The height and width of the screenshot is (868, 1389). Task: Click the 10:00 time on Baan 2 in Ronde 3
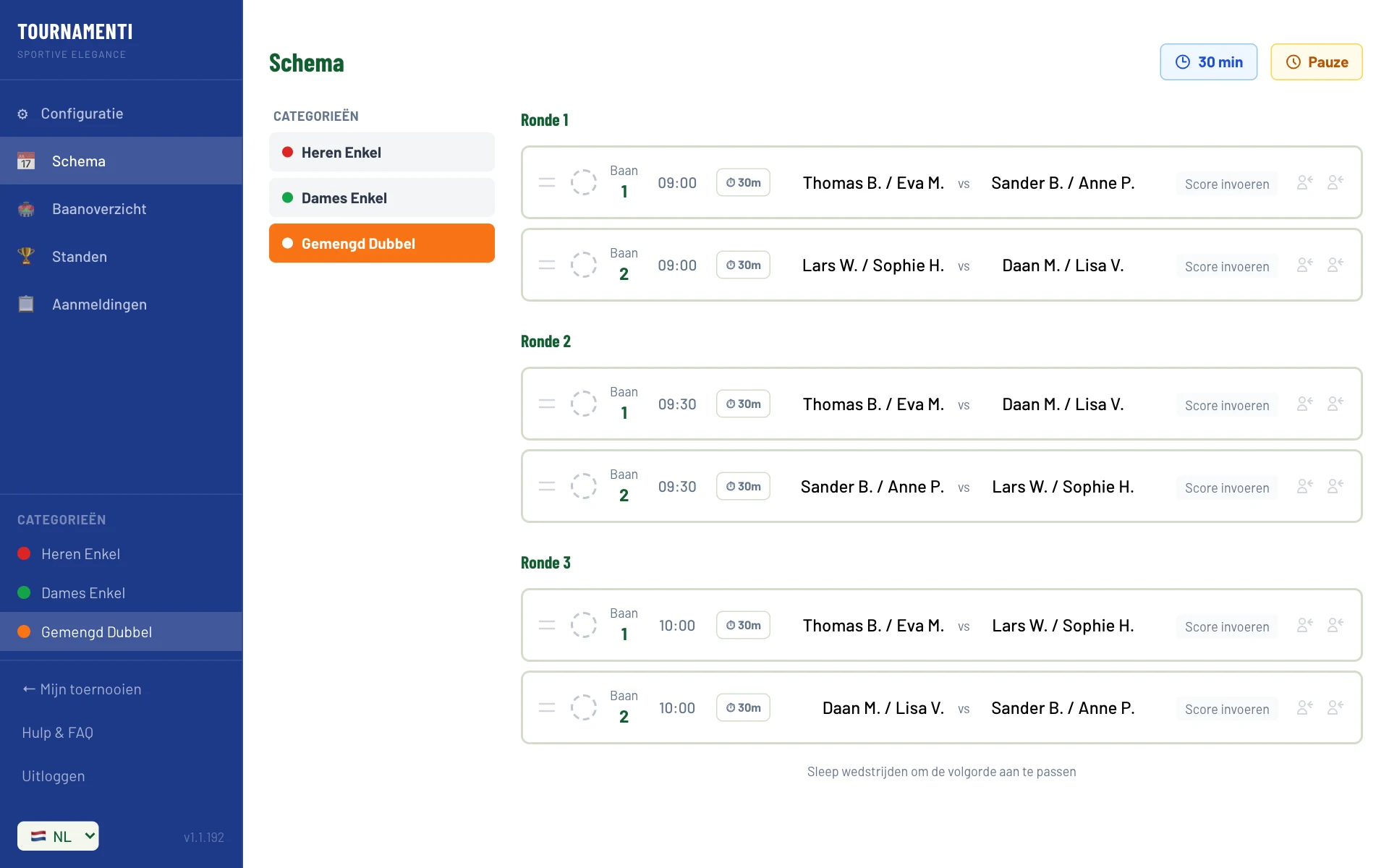click(677, 708)
